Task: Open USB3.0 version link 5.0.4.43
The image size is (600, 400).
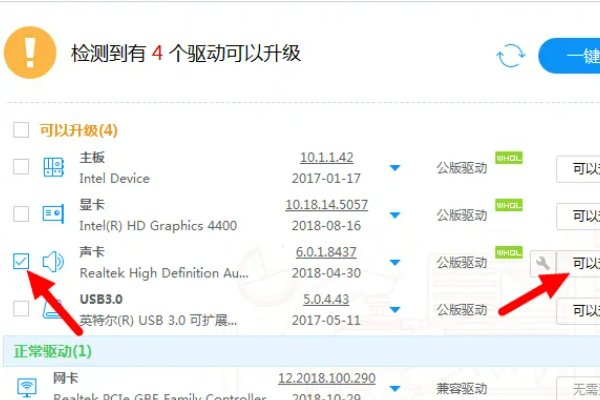Action: [x=326, y=299]
